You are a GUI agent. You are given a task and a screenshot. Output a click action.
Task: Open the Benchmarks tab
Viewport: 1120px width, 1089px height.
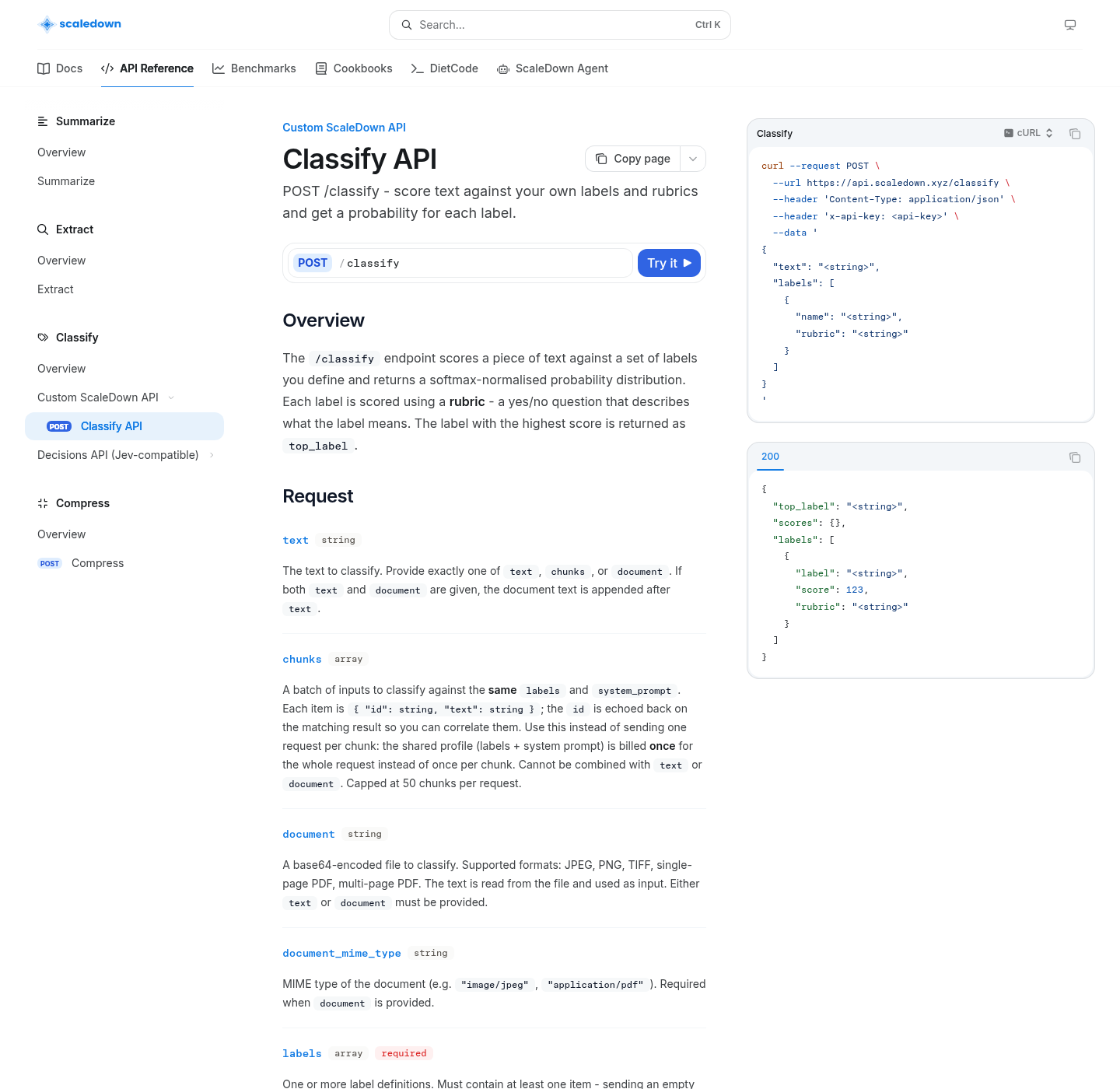[254, 68]
